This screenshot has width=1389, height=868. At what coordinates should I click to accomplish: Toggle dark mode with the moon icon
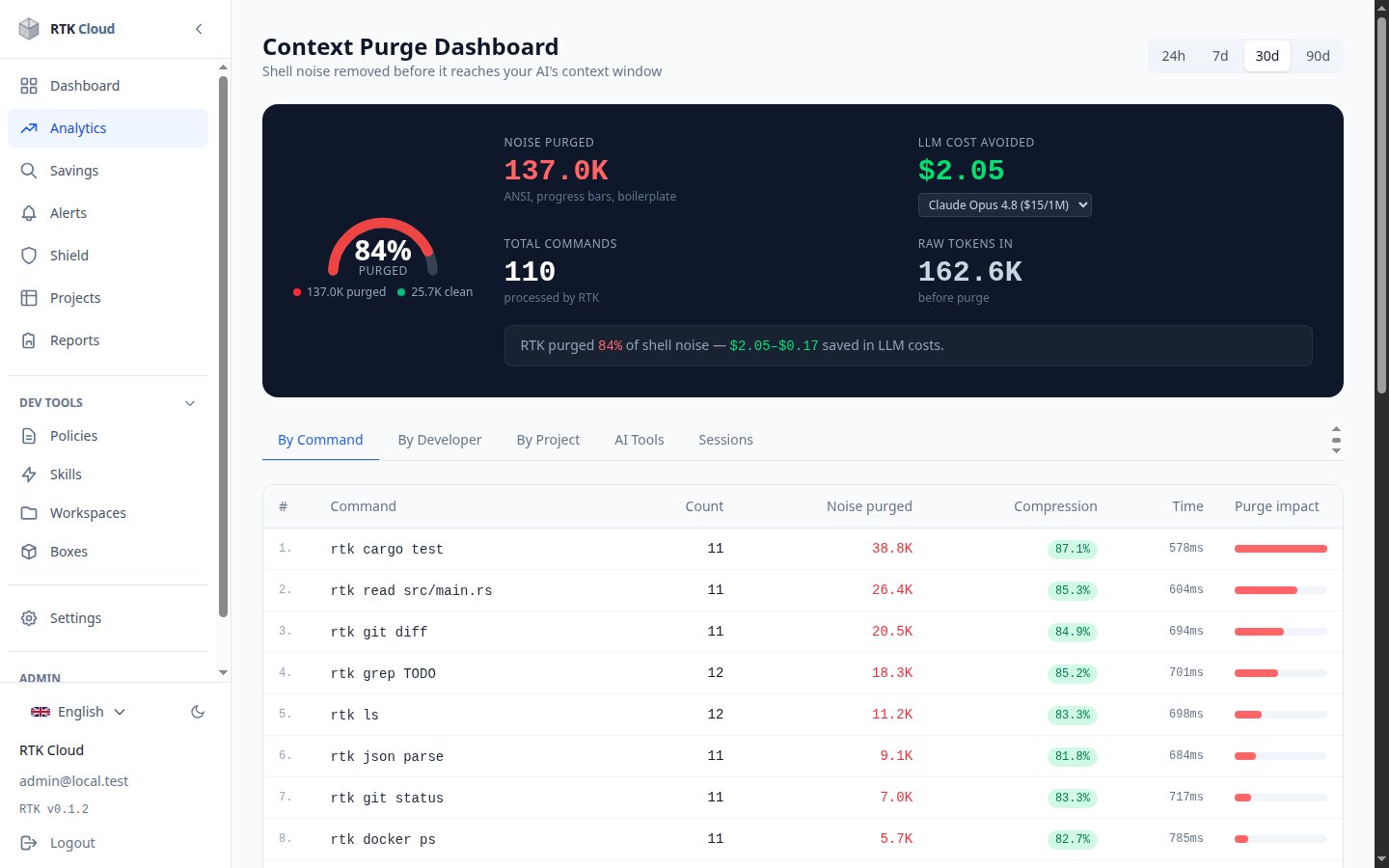198,712
